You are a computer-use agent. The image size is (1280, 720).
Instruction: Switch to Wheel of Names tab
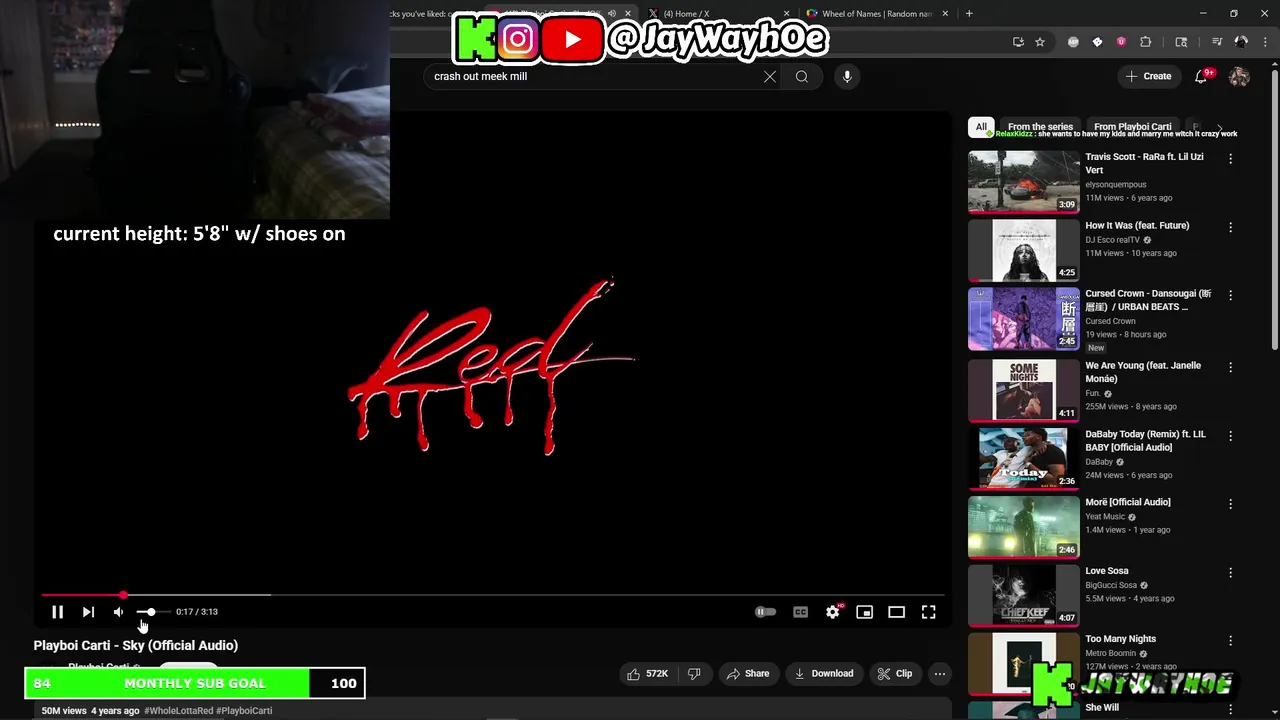[875, 14]
